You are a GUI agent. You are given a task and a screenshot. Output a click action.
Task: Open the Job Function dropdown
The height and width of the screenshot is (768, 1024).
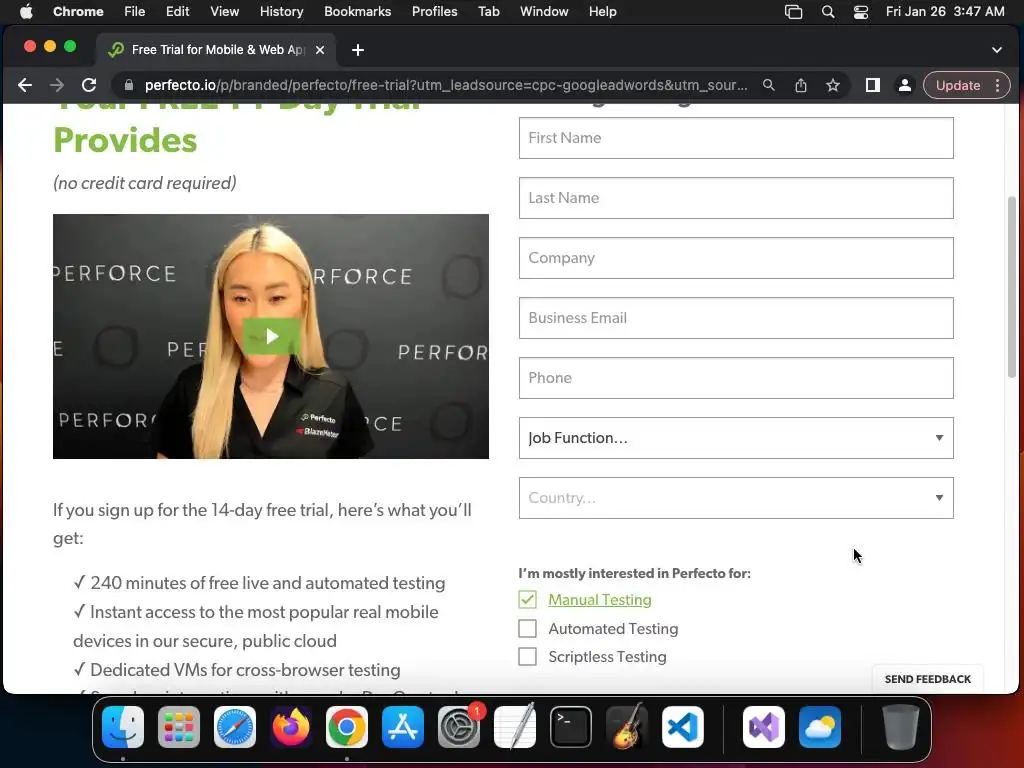point(736,438)
